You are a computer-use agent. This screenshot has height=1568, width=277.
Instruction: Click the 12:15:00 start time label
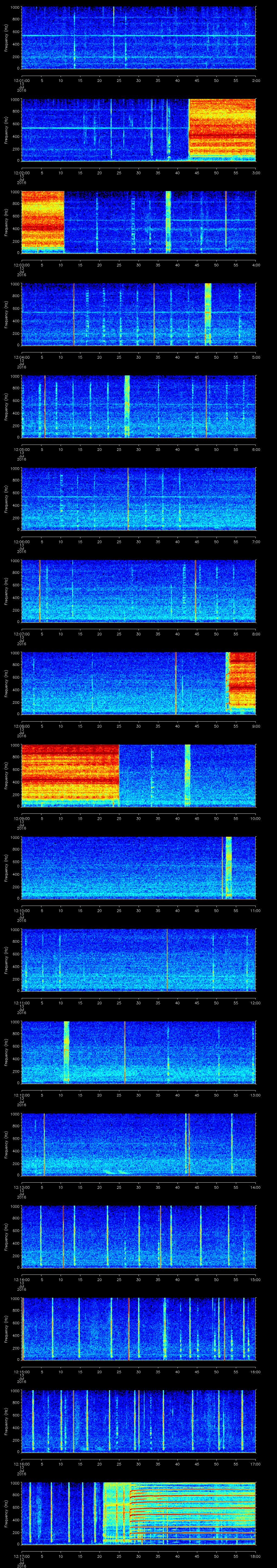point(21,1372)
